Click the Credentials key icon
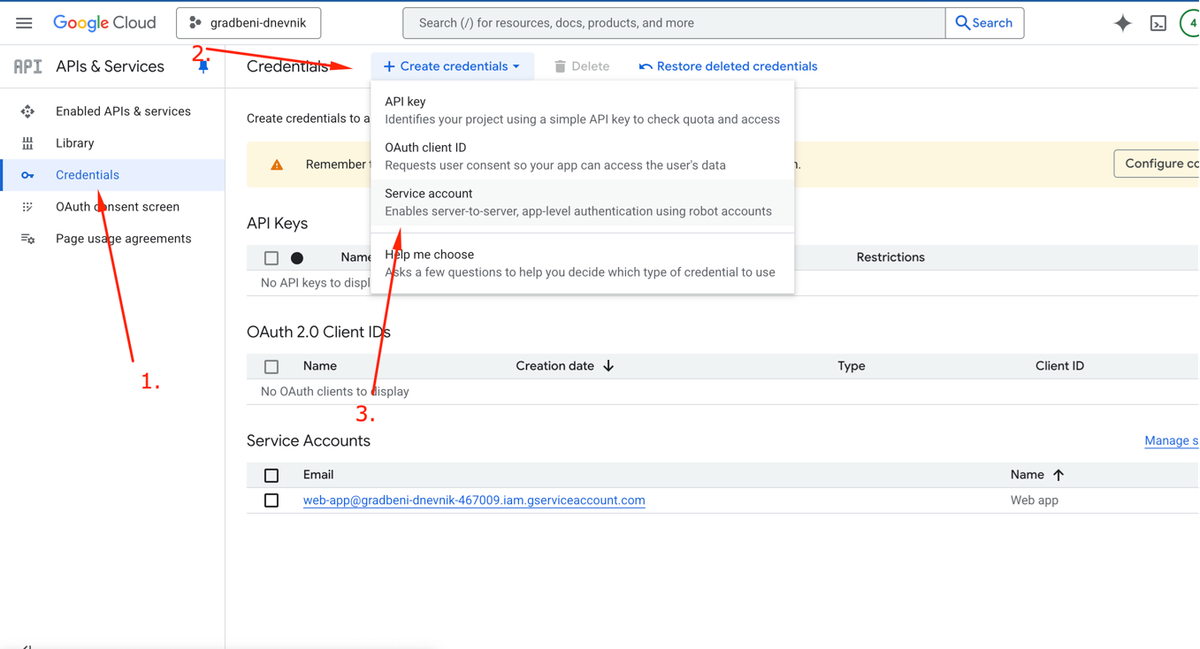 (x=28, y=175)
